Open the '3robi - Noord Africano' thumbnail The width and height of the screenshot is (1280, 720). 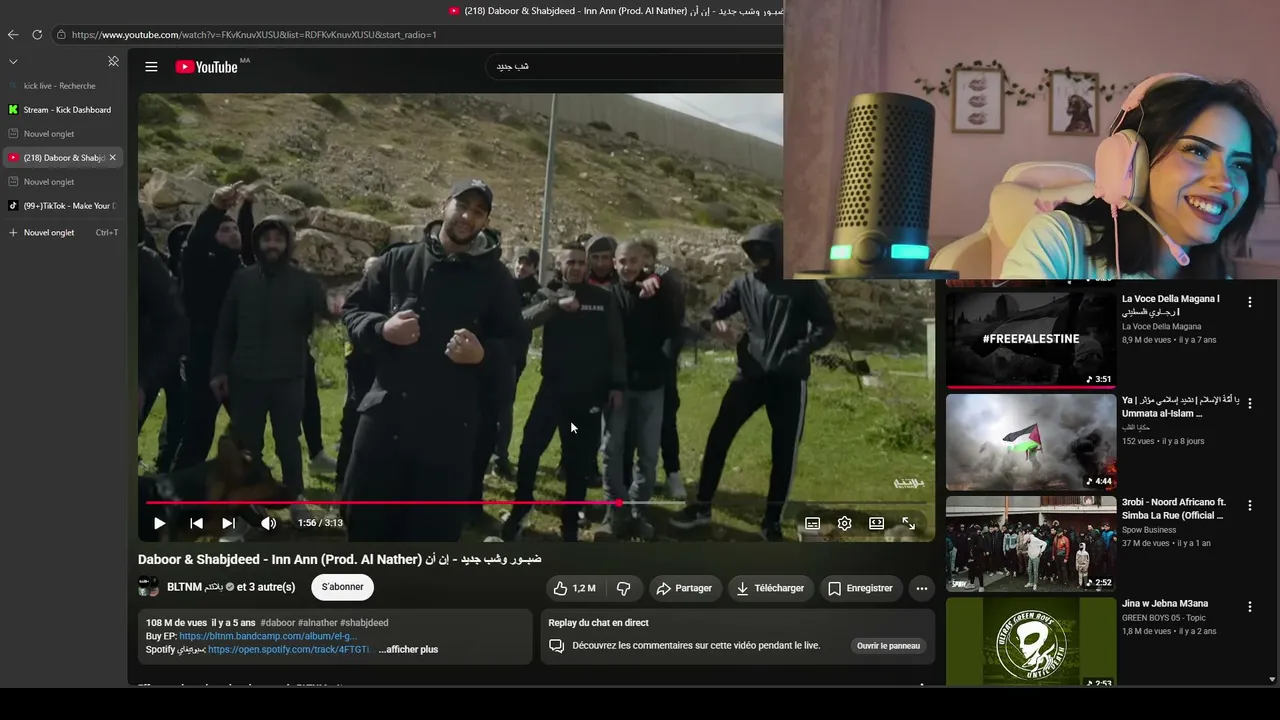(x=1031, y=543)
